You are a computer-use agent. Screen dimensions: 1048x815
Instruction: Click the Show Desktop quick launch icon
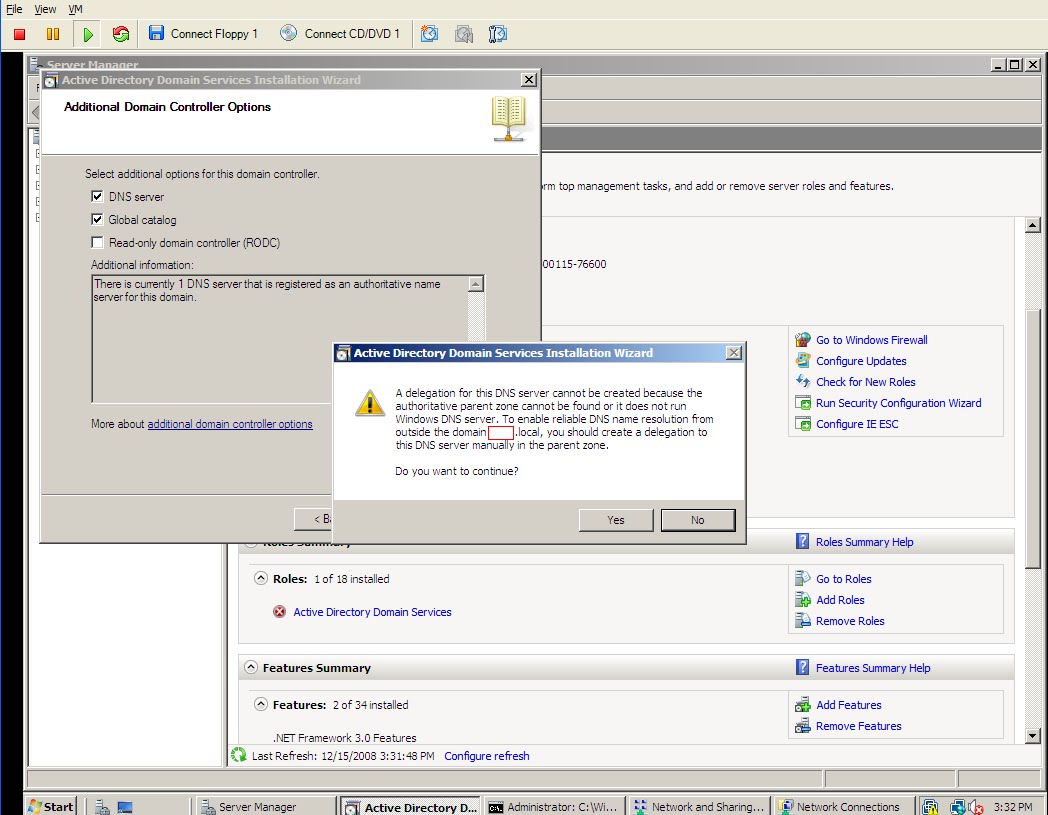[125, 807]
